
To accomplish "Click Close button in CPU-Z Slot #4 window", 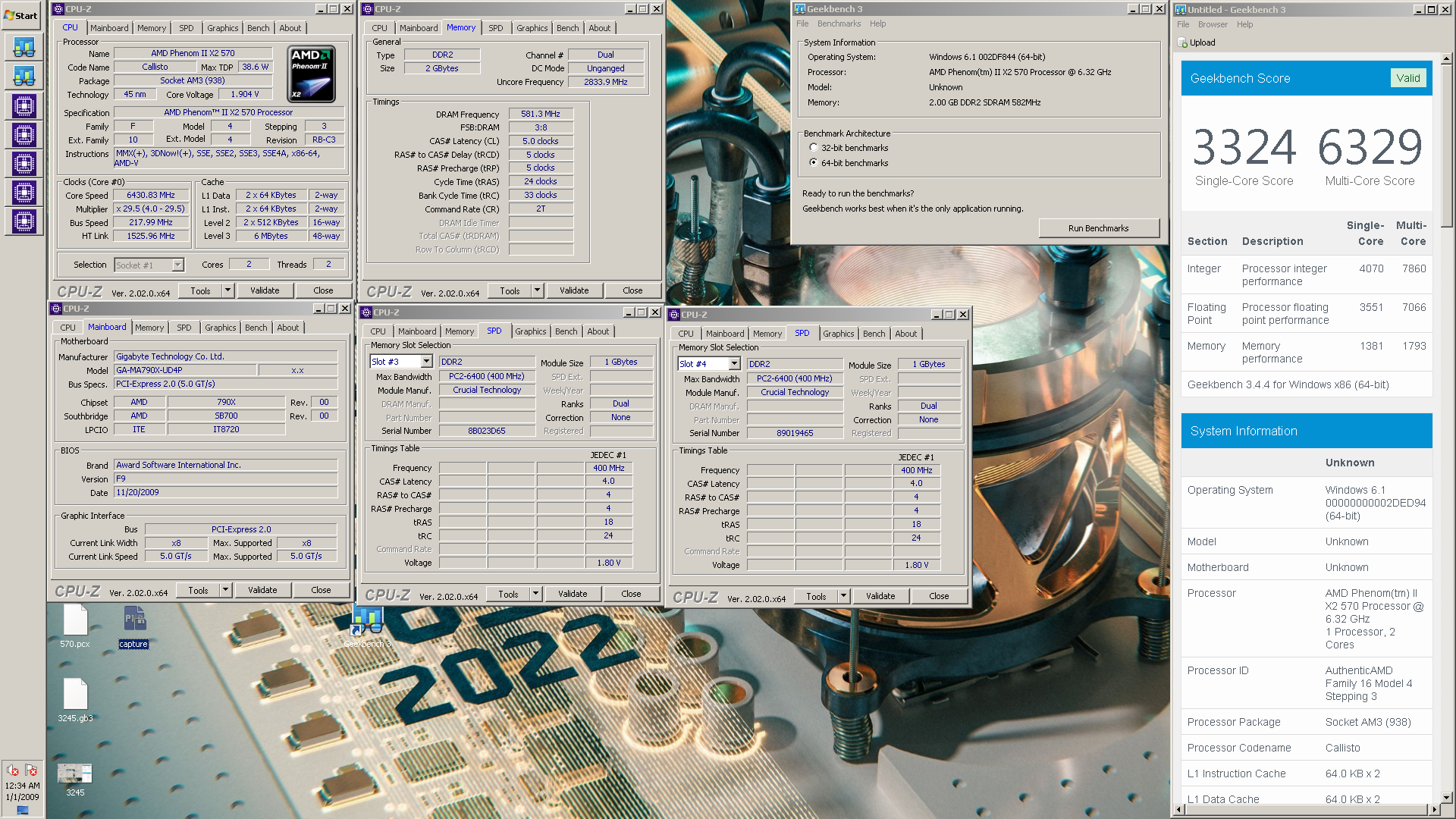I will click(x=939, y=596).
